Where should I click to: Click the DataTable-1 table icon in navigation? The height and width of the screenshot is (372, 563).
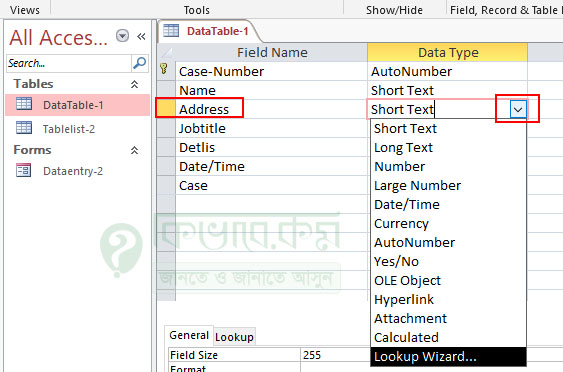click(x=24, y=104)
